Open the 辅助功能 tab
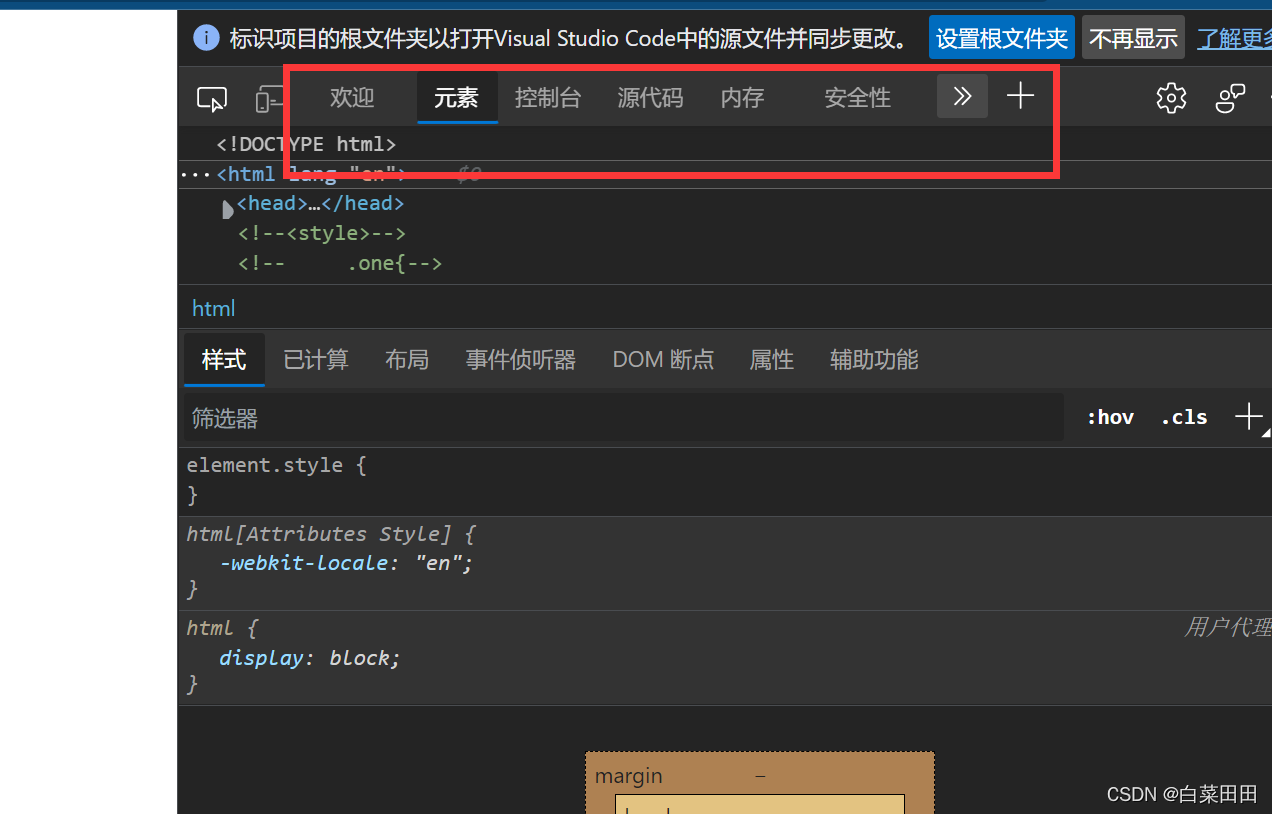This screenshot has width=1272, height=814. [874, 359]
